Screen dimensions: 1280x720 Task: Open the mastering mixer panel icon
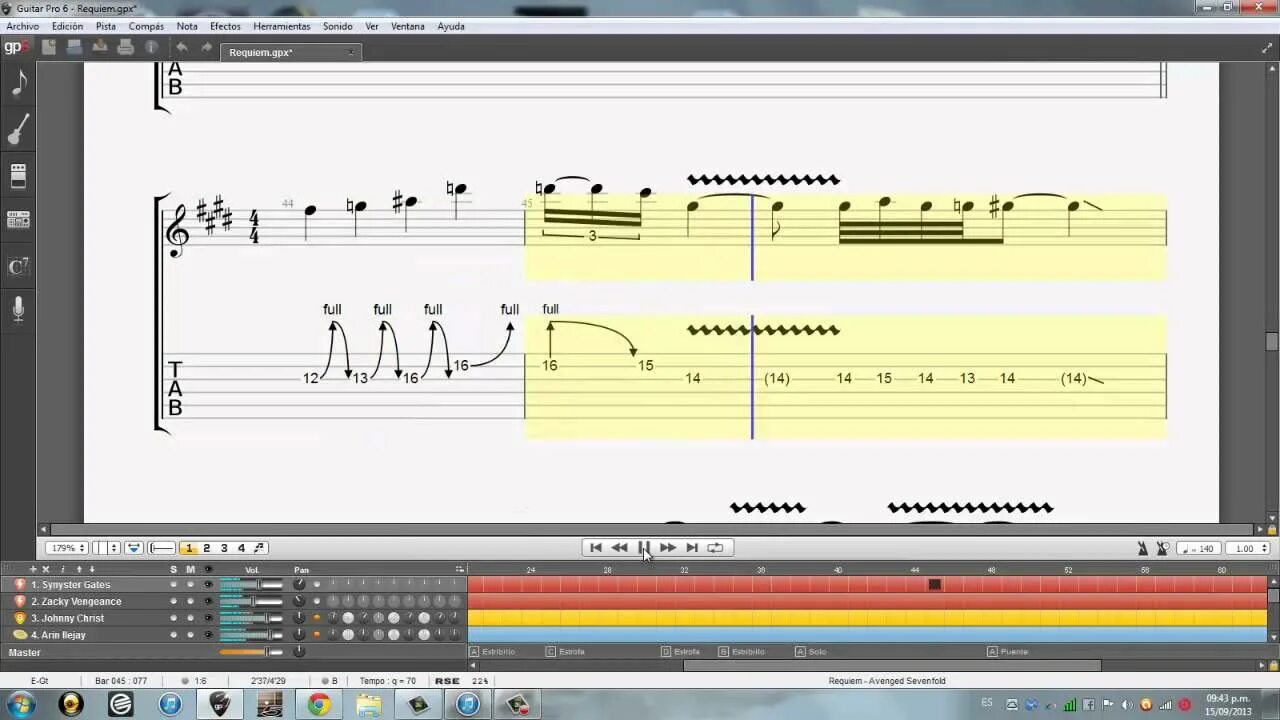(19, 220)
